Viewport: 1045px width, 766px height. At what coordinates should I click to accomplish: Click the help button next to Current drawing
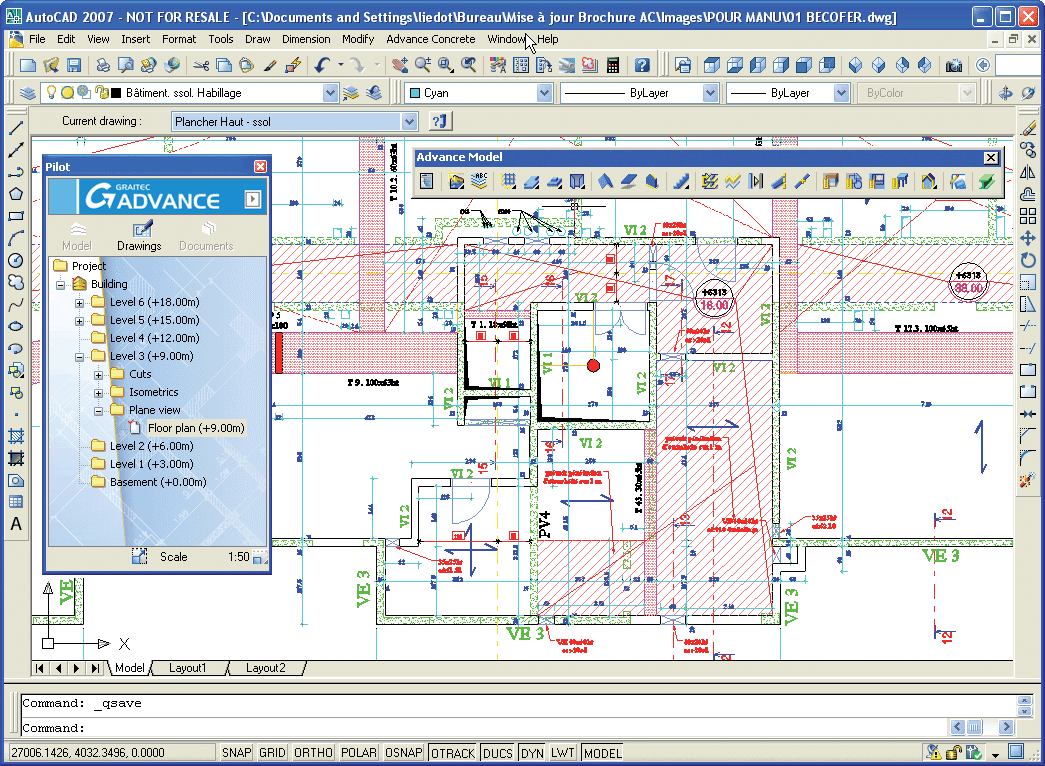click(439, 121)
